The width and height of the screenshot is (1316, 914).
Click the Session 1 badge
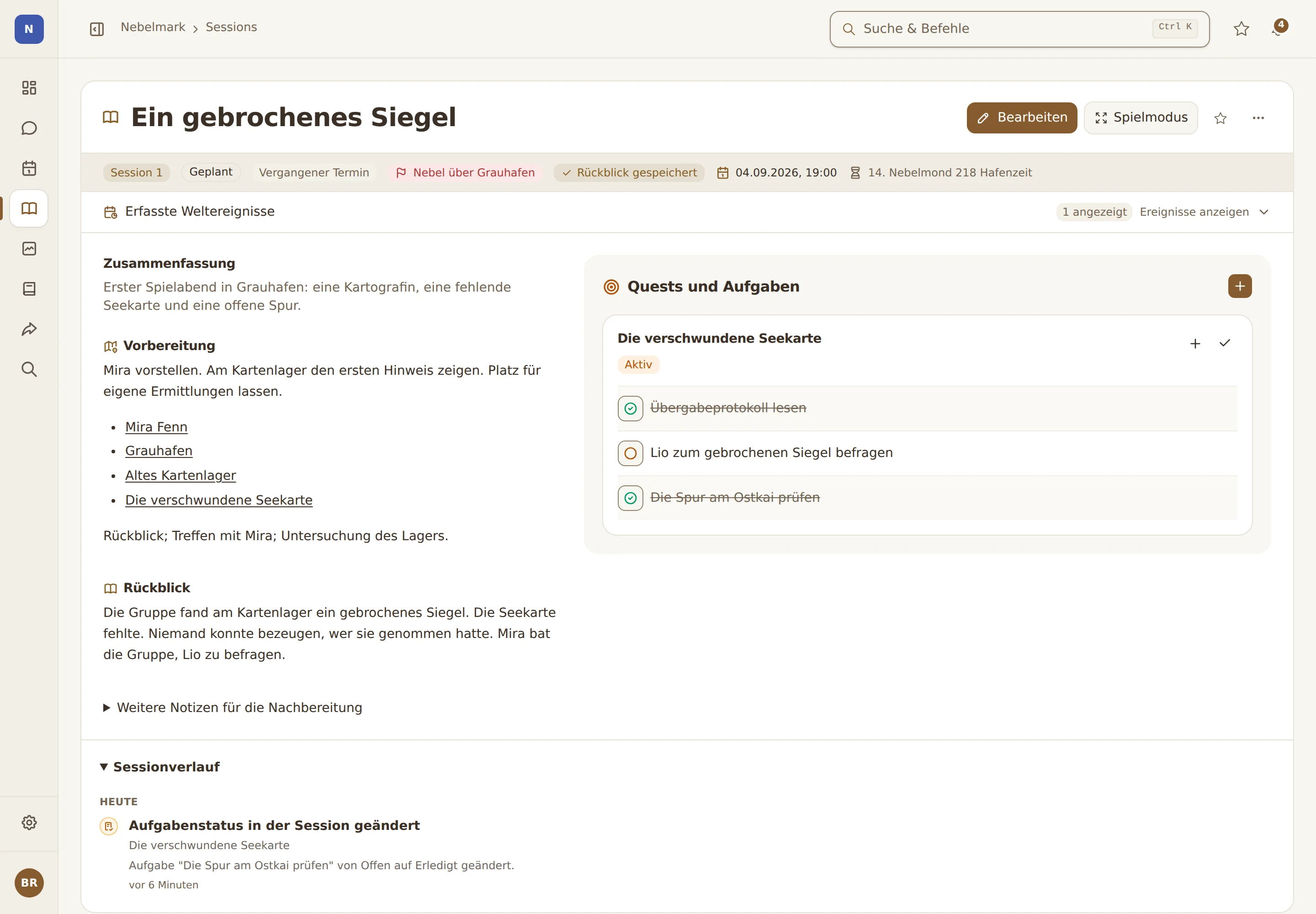tap(136, 172)
